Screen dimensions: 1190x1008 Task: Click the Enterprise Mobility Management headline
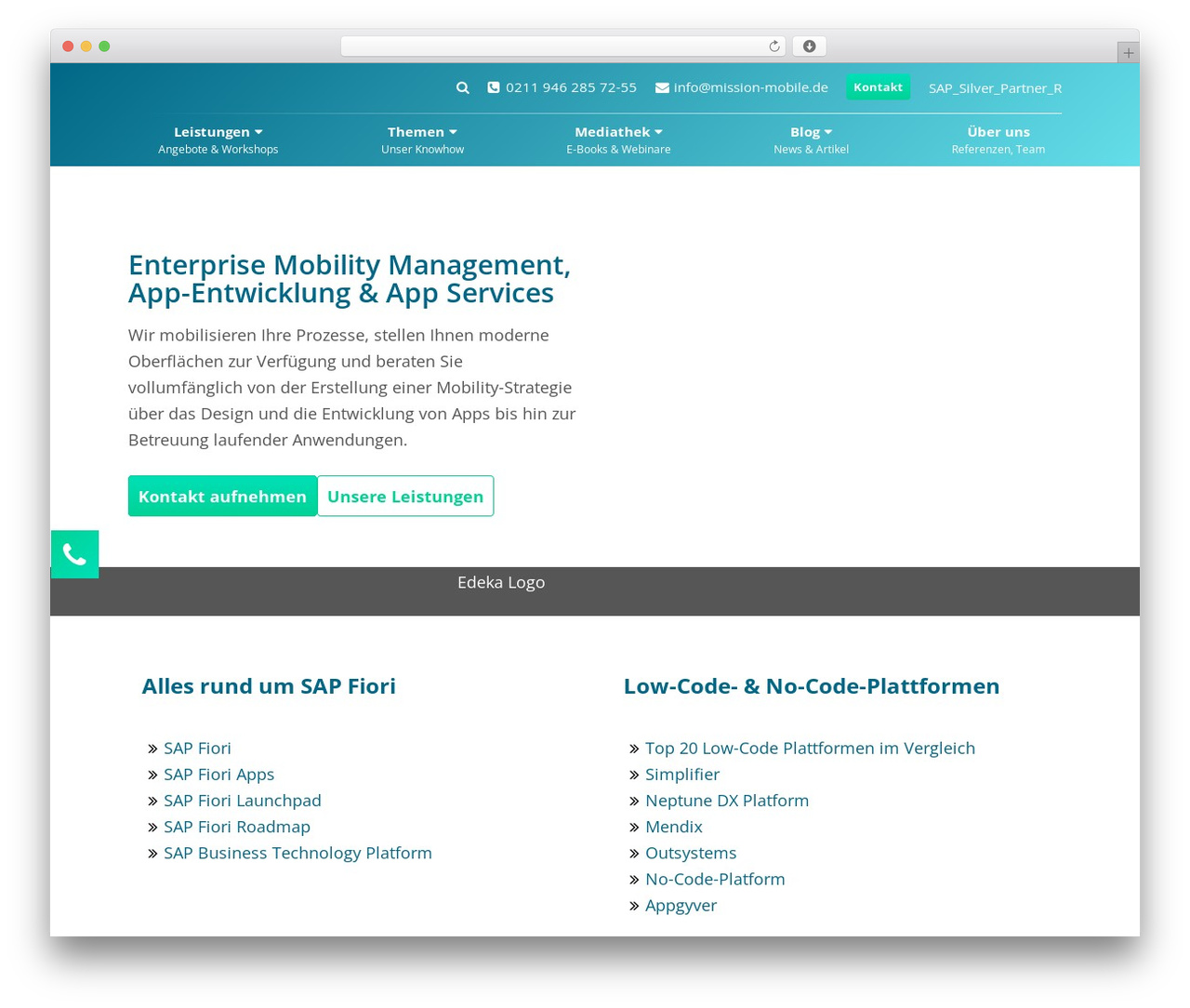[x=350, y=279]
